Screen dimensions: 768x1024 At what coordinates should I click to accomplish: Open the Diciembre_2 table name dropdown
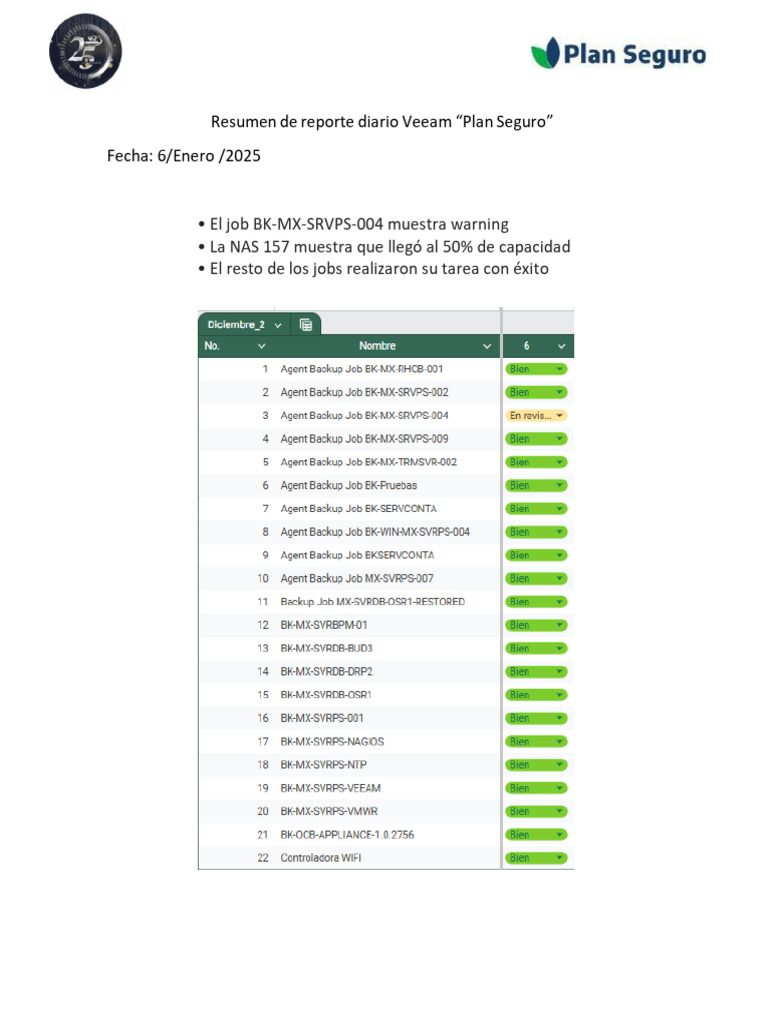click(277, 325)
